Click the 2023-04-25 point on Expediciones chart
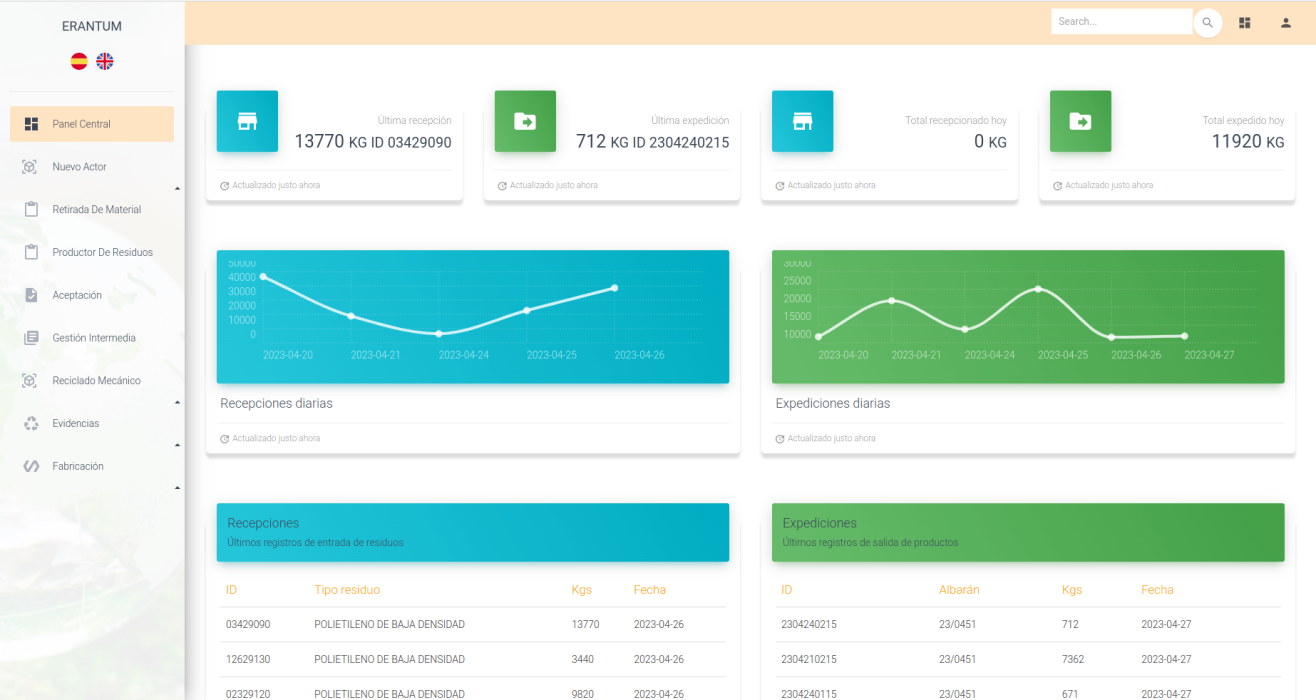Image resolution: width=1316 pixels, height=700 pixels. click(1038, 289)
